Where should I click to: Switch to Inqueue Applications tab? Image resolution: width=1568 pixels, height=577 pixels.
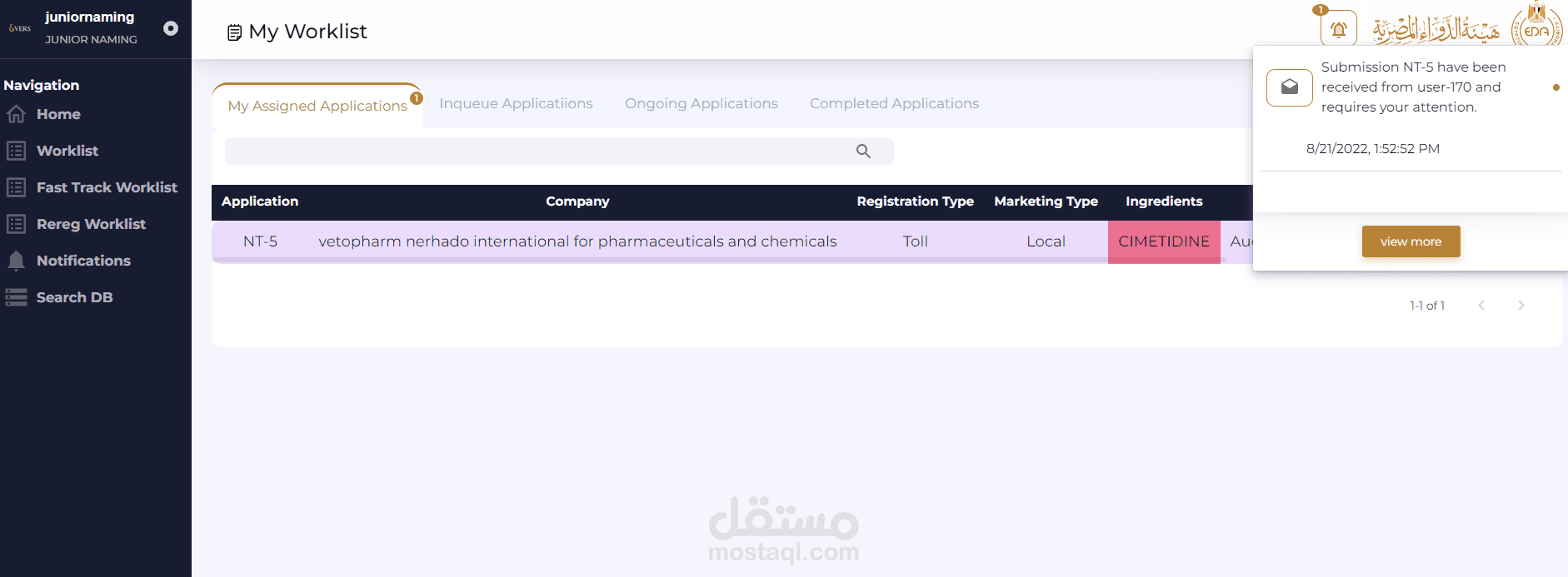(516, 103)
